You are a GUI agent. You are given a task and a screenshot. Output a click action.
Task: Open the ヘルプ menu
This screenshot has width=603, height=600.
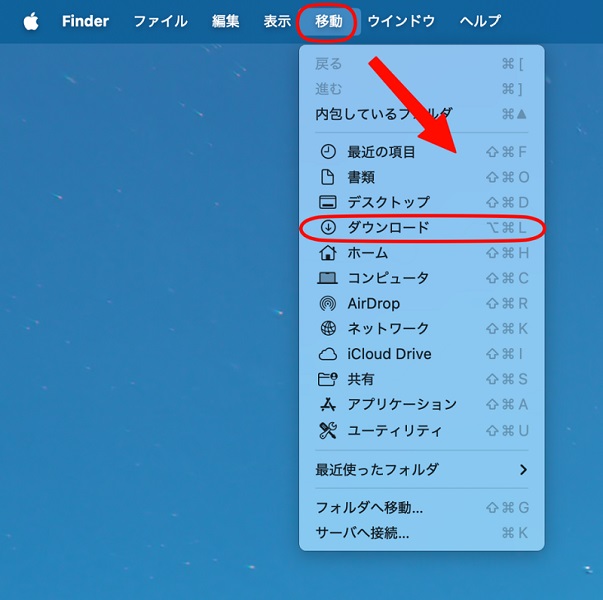[x=480, y=21]
